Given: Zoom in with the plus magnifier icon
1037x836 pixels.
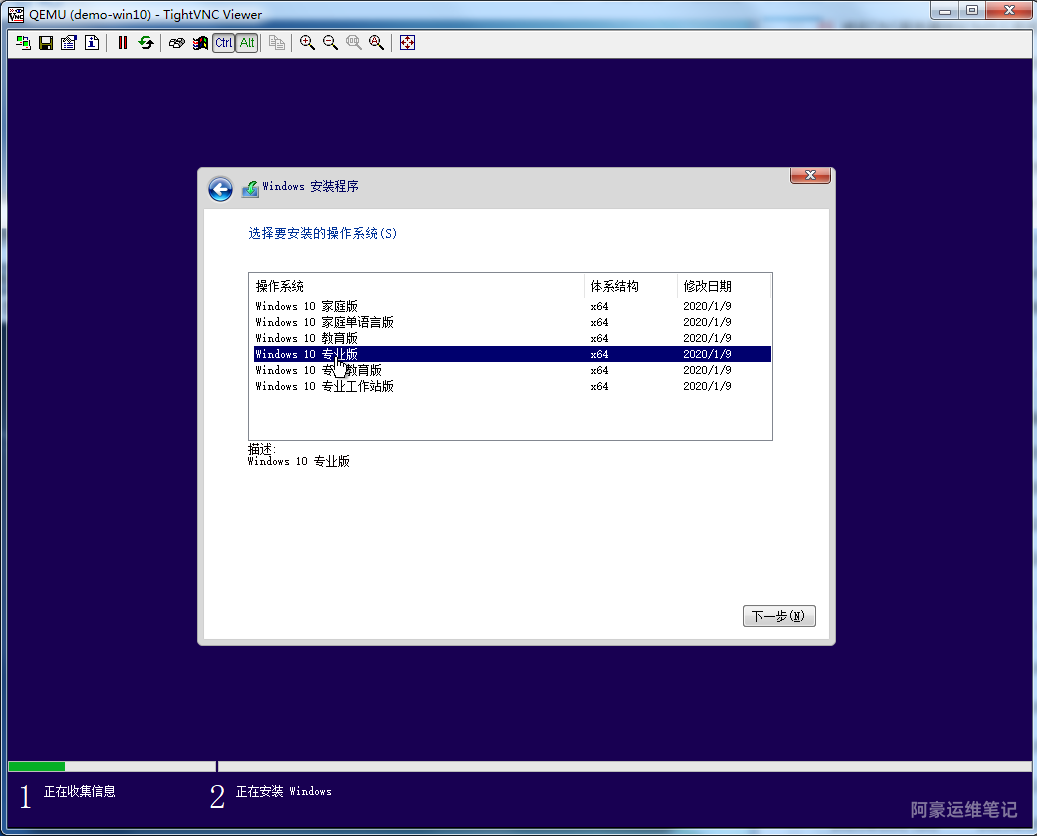Looking at the screenshot, I should tap(307, 43).
